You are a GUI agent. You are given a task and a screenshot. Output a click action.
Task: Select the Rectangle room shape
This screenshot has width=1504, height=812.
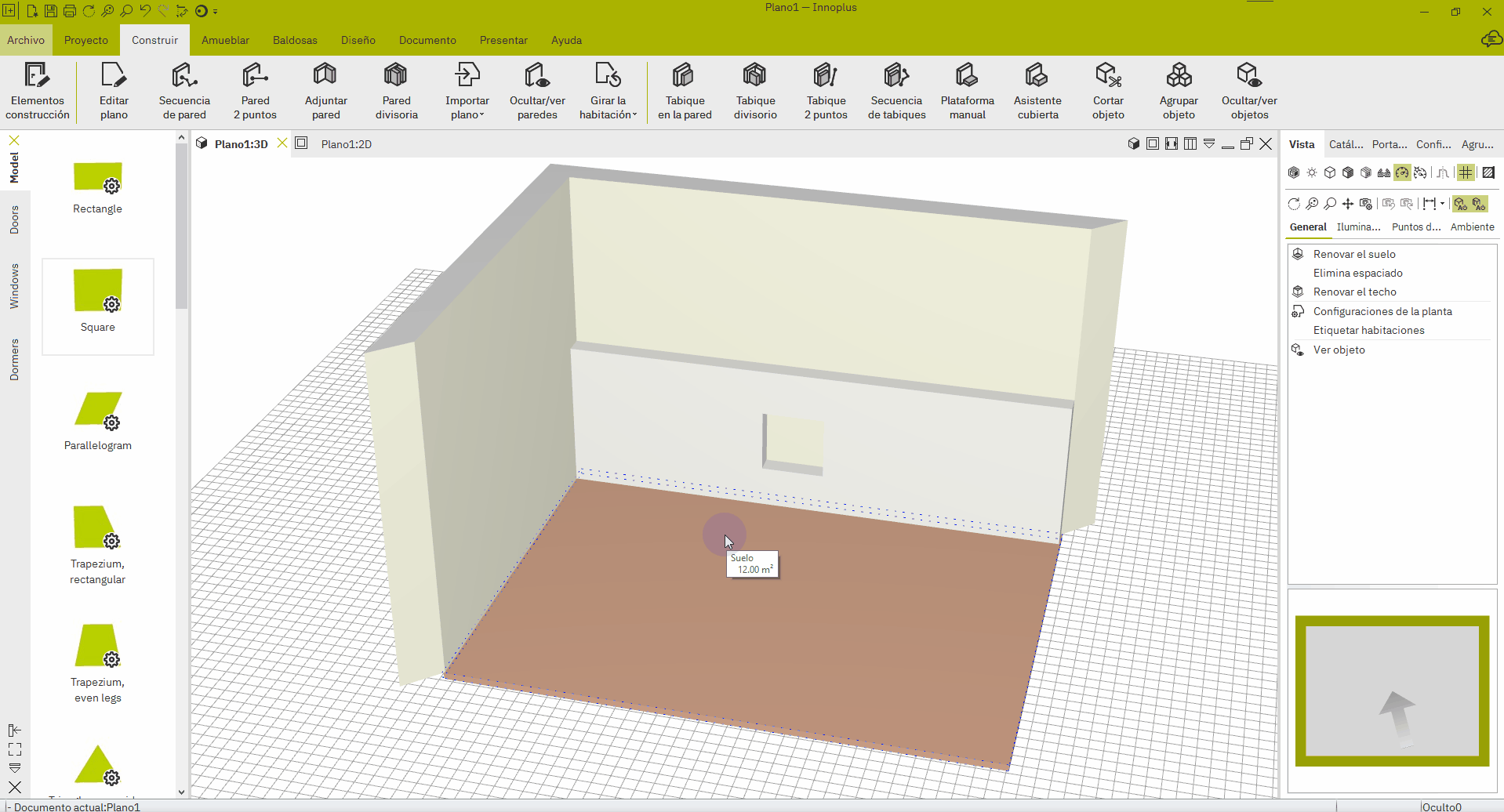[x=98, y=187]
